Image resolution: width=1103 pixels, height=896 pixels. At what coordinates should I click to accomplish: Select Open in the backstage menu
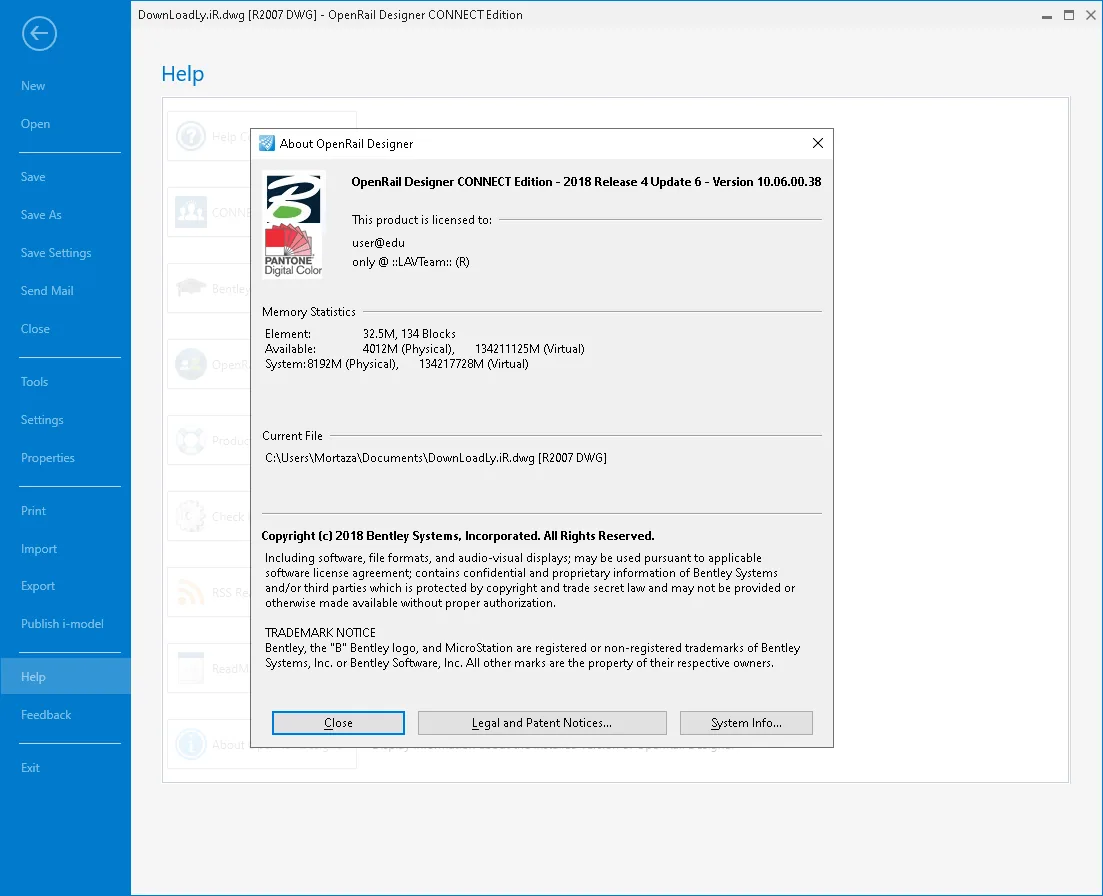(x=35, y=124)
